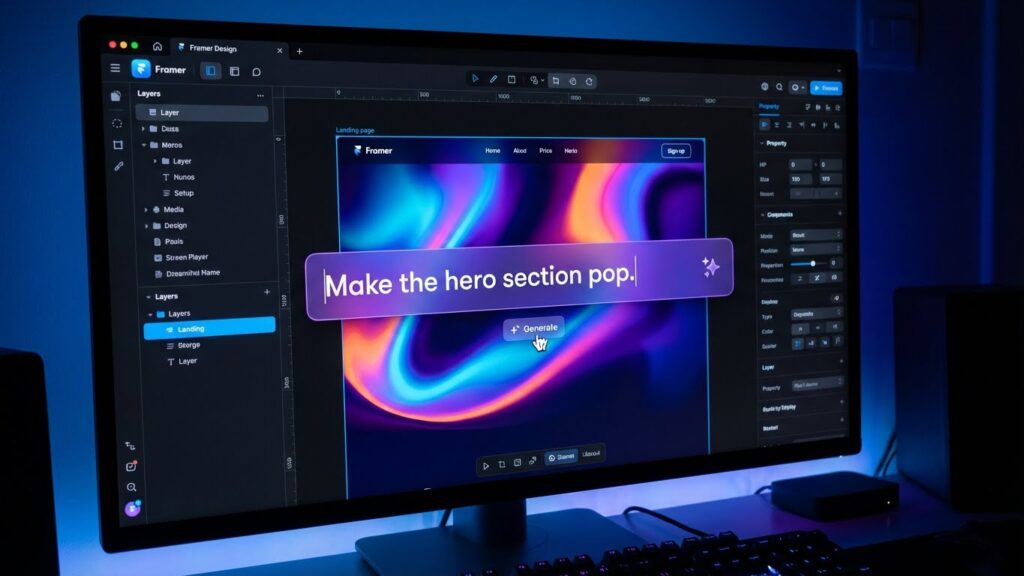Image resolution: width=1024 pixels, height=576 pixels.
Task: Click the window layout icon next to it
Action: tap(234, 71)
